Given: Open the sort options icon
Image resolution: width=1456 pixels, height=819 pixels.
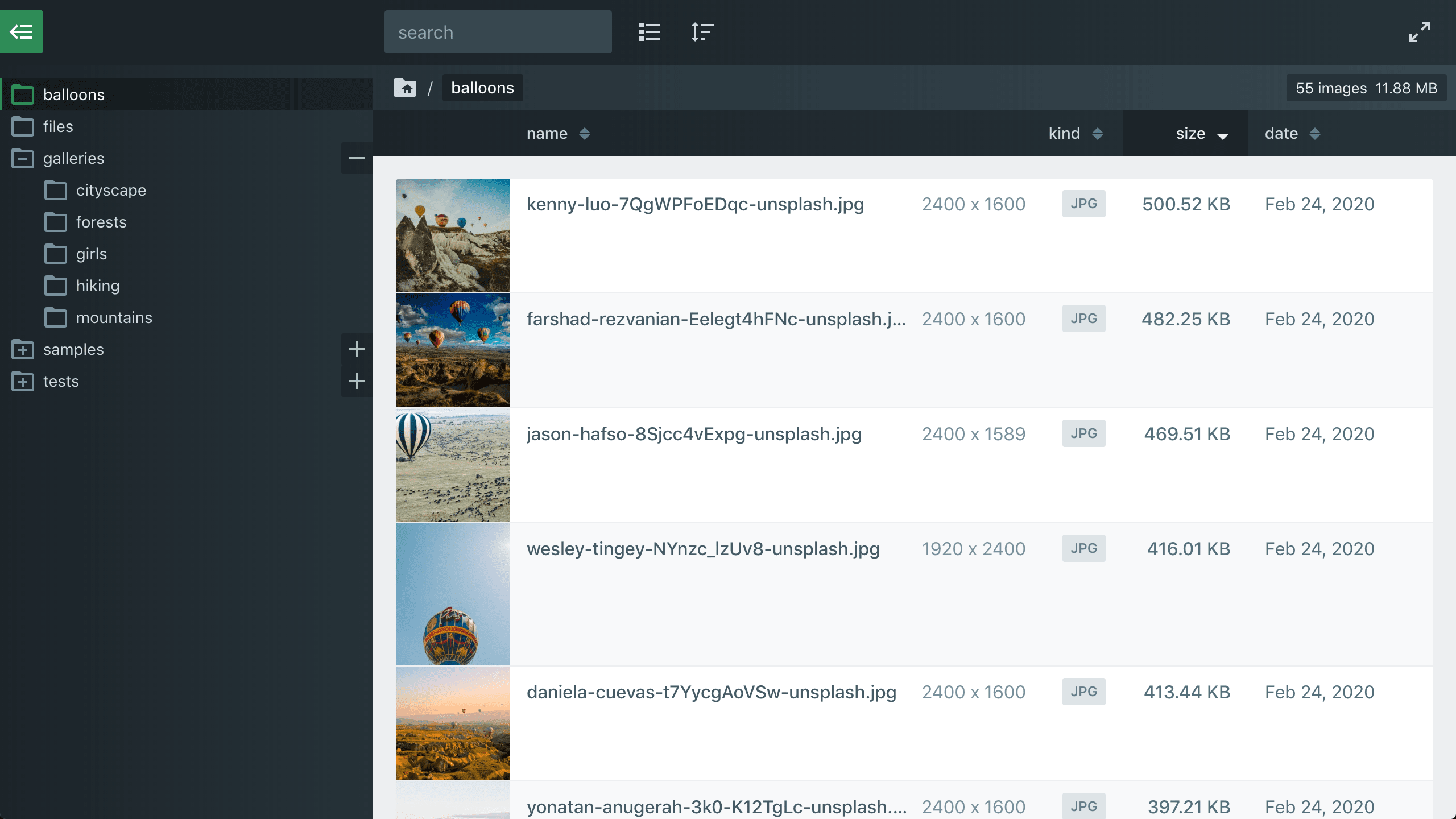Looking at the screenshot, I should tap(702, 32).
